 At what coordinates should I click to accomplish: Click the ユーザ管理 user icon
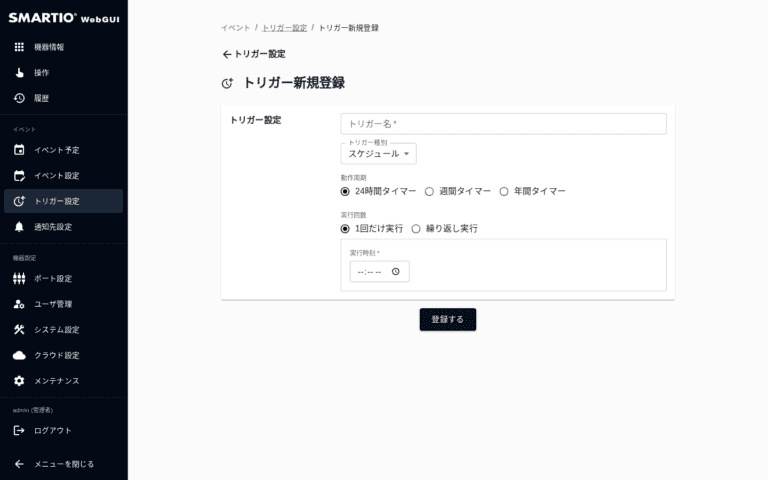tap(19, 304)
